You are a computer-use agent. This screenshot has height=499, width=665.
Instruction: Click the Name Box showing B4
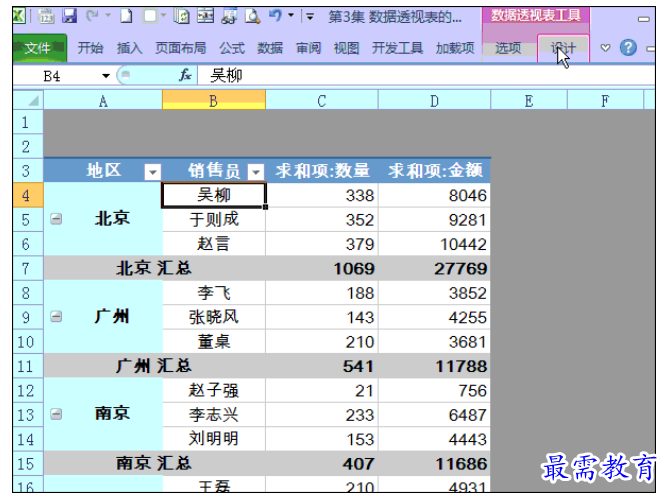(x=57, y=76)
